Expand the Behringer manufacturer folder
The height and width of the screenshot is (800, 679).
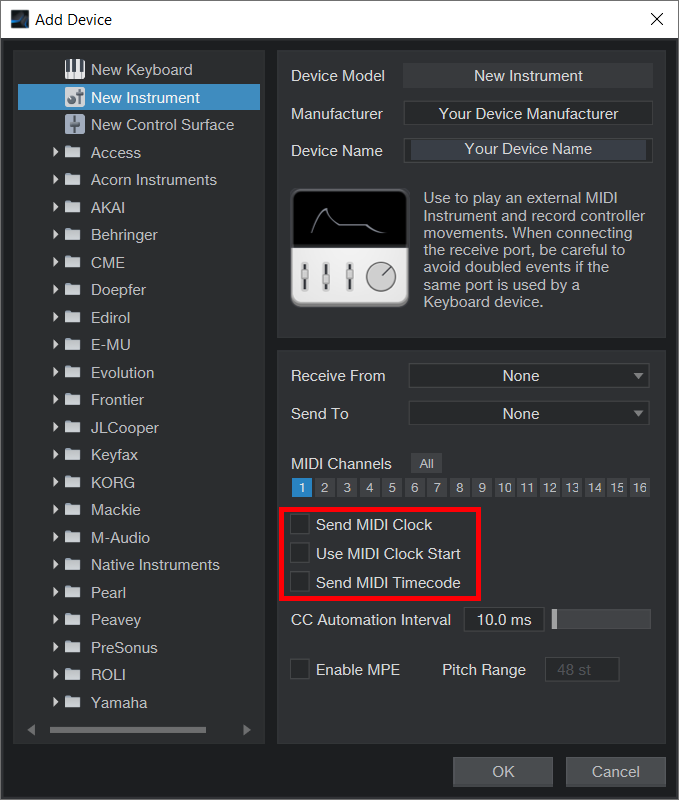(56, 235)
